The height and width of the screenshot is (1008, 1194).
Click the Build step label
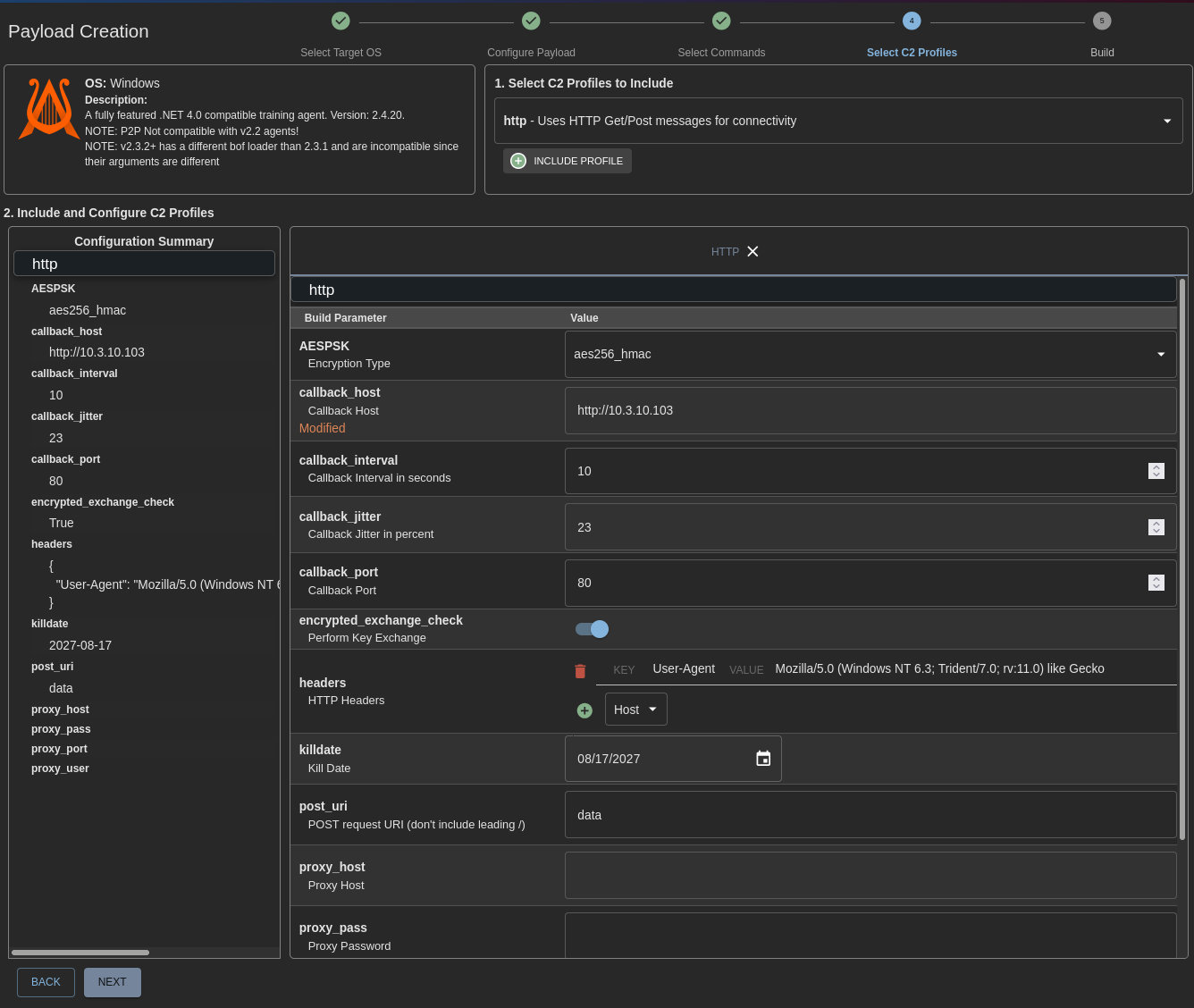(x=1102, y=53)
